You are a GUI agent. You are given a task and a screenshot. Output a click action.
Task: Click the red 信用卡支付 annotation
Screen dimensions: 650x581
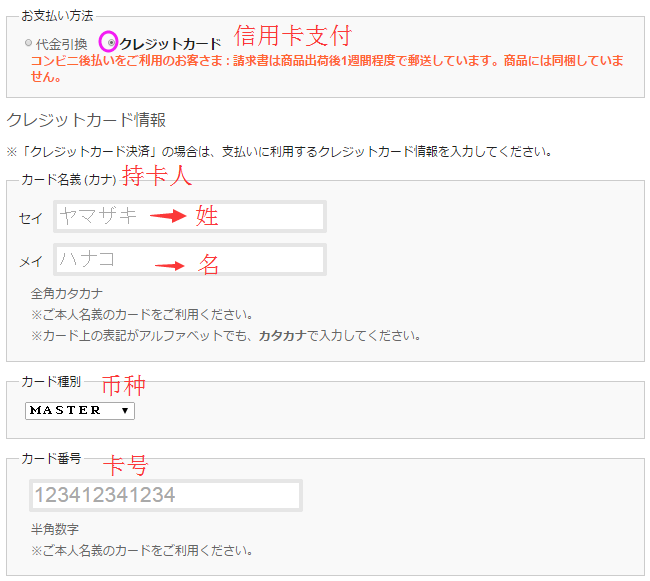[292, 36]
